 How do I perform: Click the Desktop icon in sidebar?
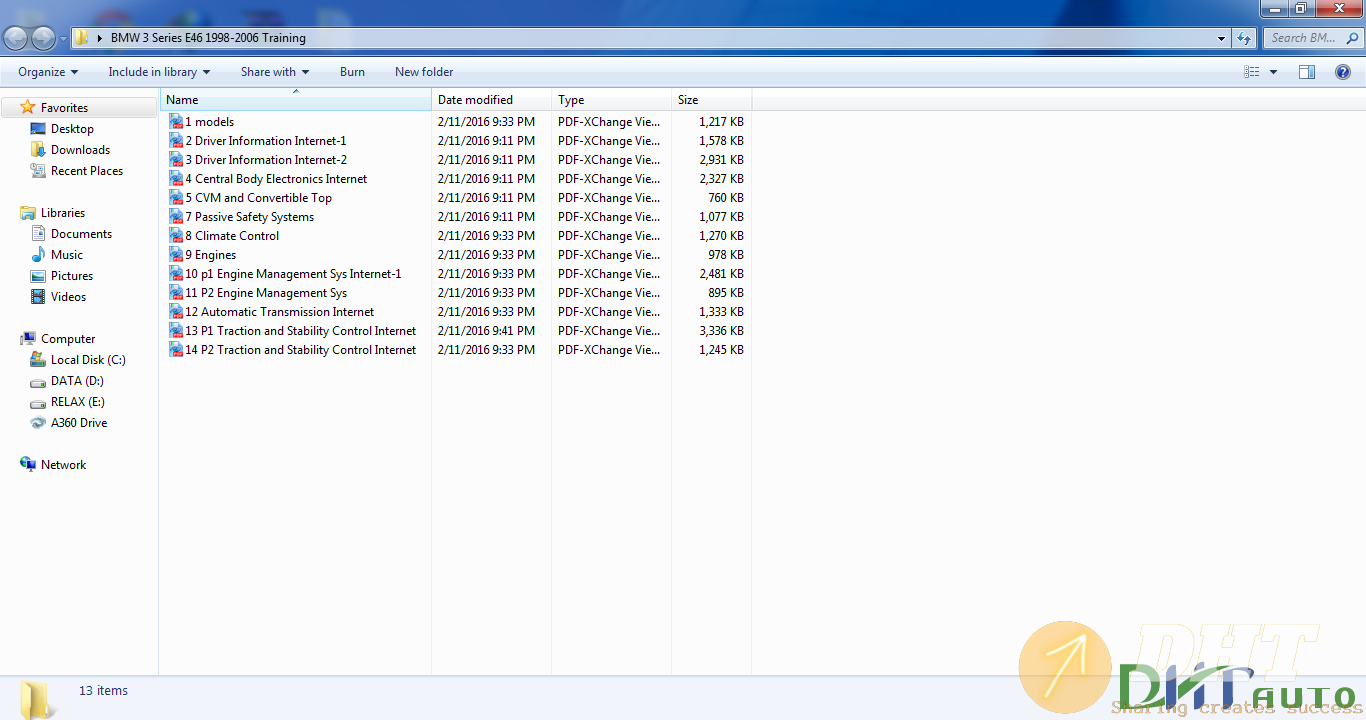38,129
